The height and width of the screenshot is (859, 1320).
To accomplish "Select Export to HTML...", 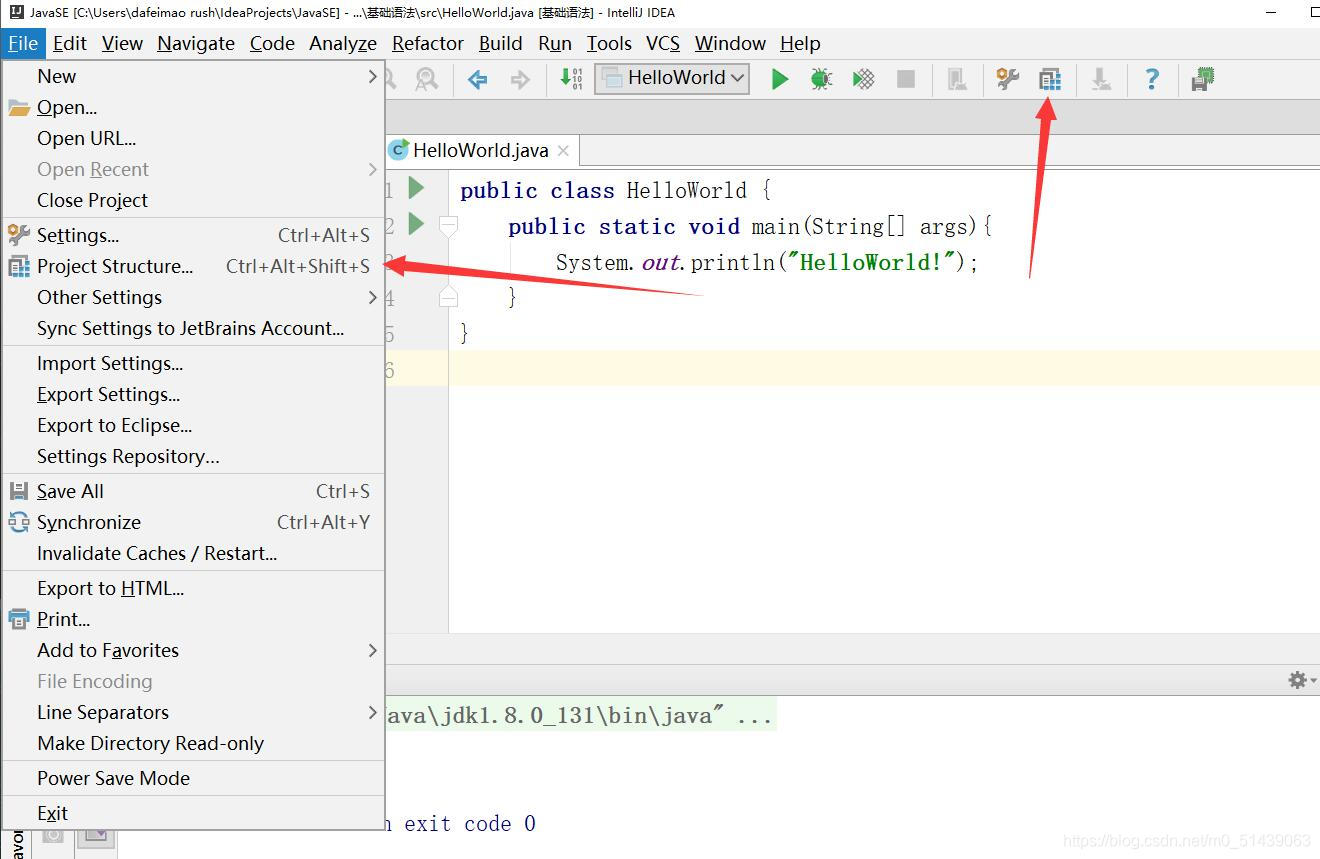I will point(194,588).
